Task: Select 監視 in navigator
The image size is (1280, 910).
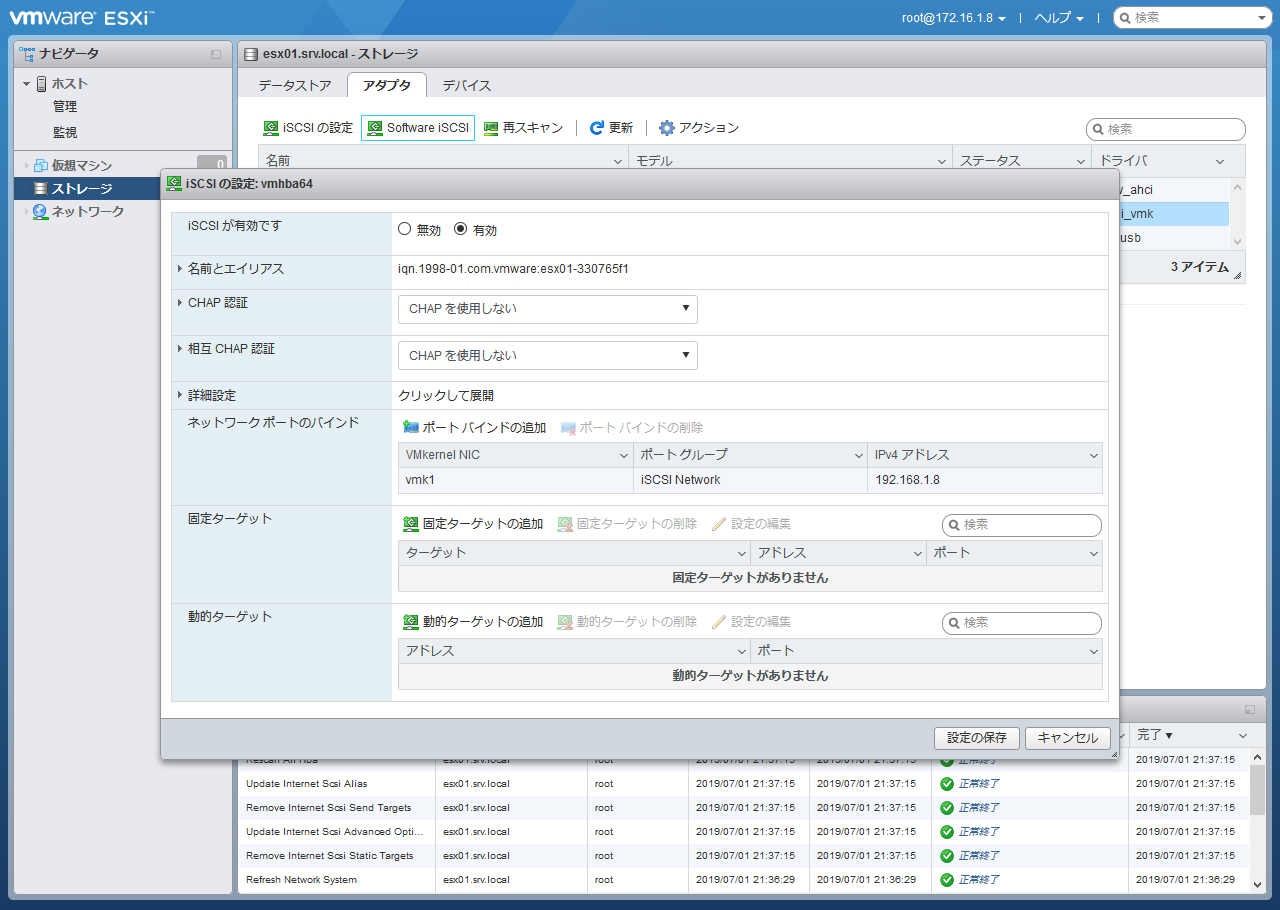Action: 65,132
